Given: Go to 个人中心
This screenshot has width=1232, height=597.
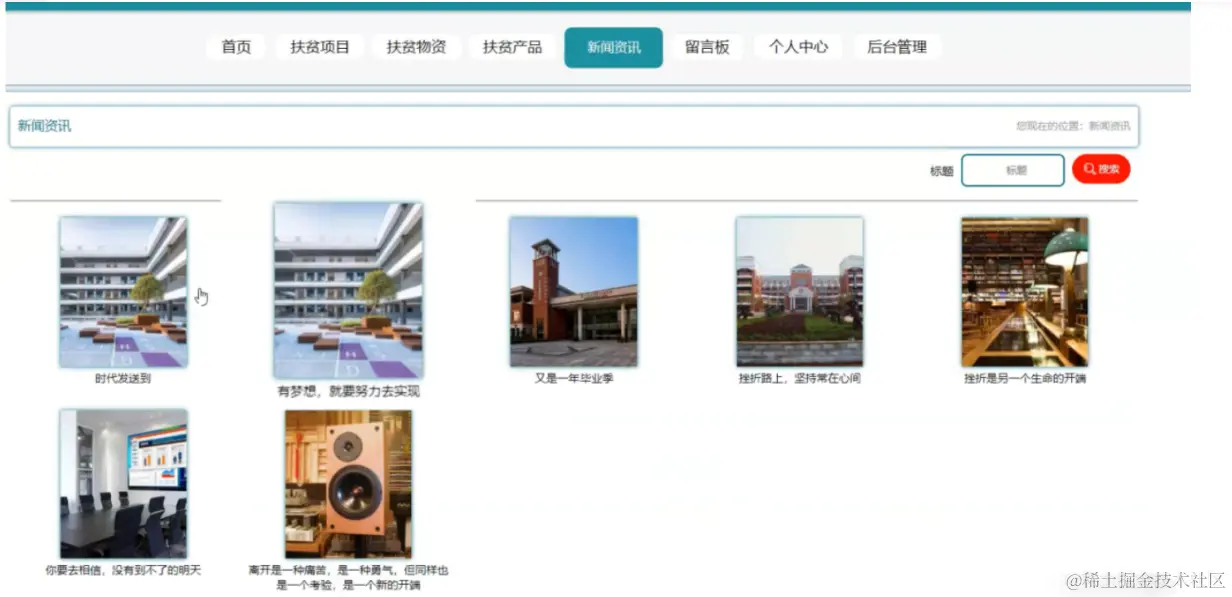Looking at the screenshot, I should point(798,47).
